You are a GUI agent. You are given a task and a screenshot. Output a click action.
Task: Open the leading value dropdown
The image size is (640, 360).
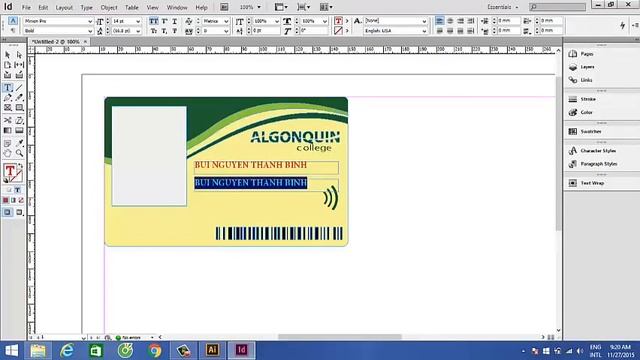[138, 31]
